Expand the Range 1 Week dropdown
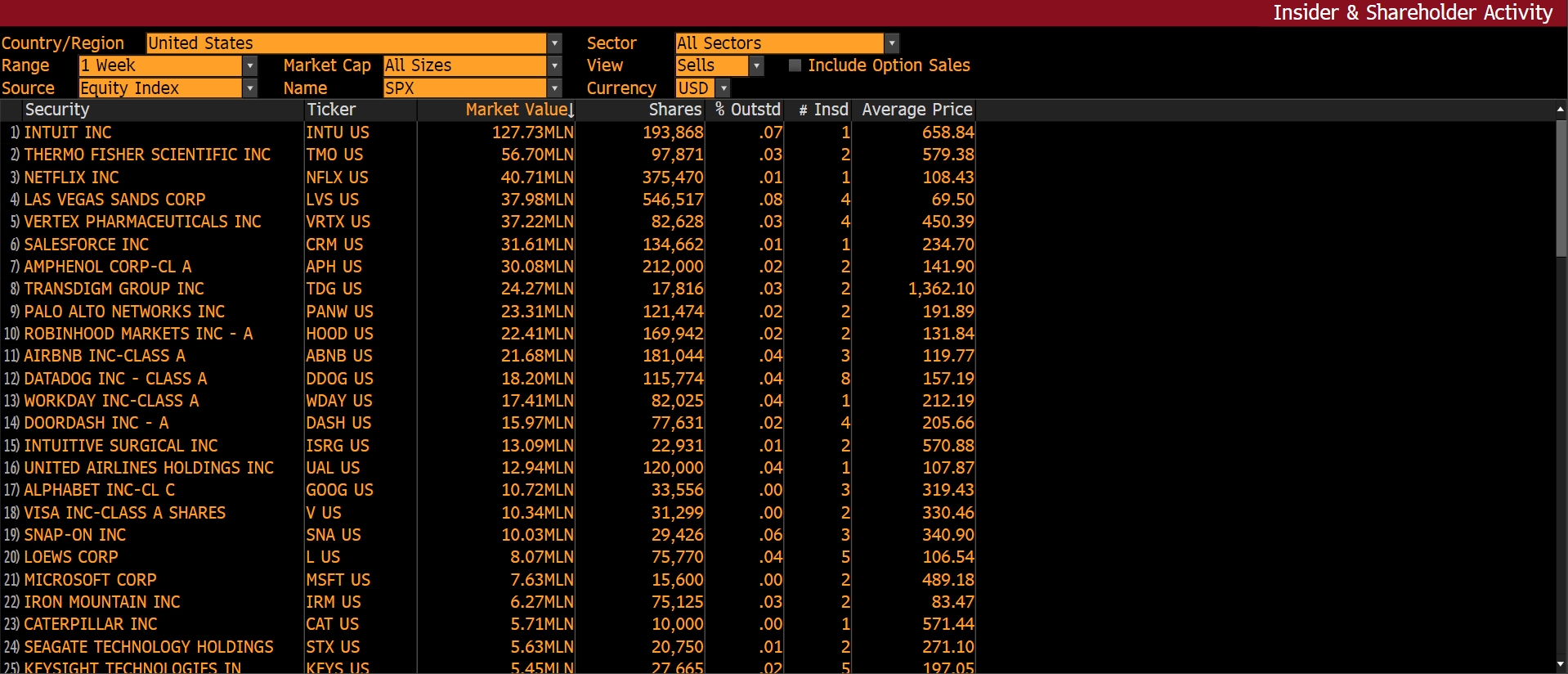Screen dimensions: 1568x674 [x=250, y=65]
